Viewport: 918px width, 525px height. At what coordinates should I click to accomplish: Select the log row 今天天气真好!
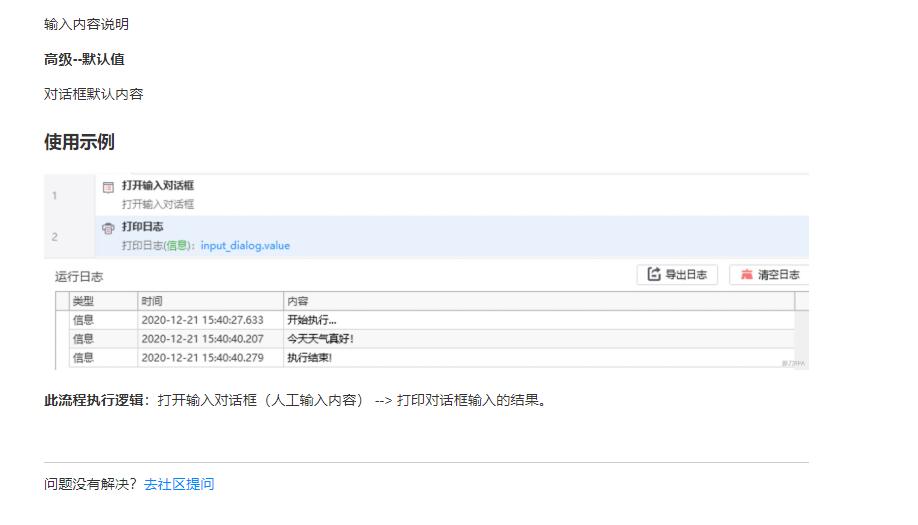[432, 339]
